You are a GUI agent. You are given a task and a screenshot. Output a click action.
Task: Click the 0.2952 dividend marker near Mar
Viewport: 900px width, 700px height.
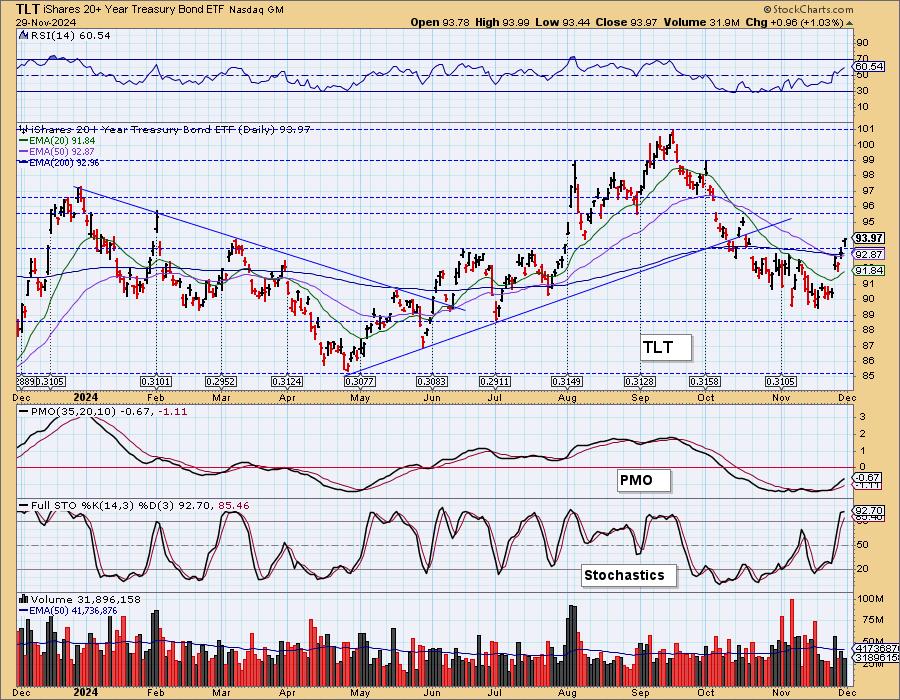221,382
